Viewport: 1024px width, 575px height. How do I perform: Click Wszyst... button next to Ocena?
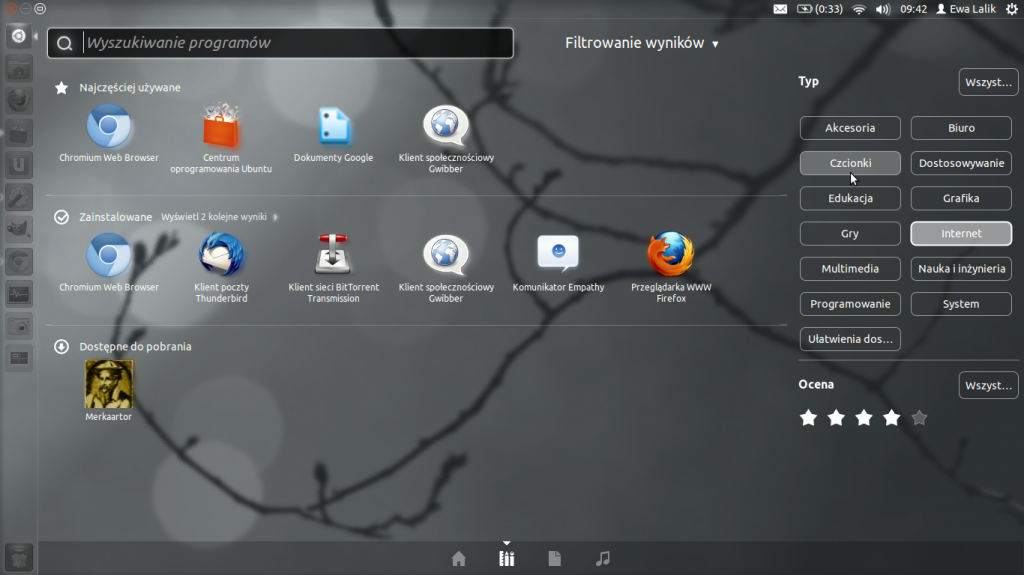pos(988,386)
